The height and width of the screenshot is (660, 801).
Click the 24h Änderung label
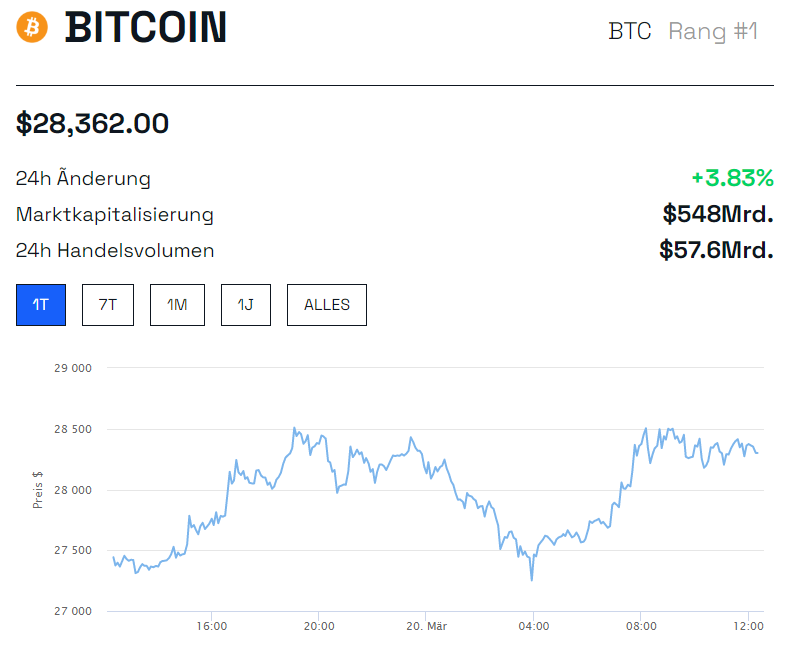(83, 179)
